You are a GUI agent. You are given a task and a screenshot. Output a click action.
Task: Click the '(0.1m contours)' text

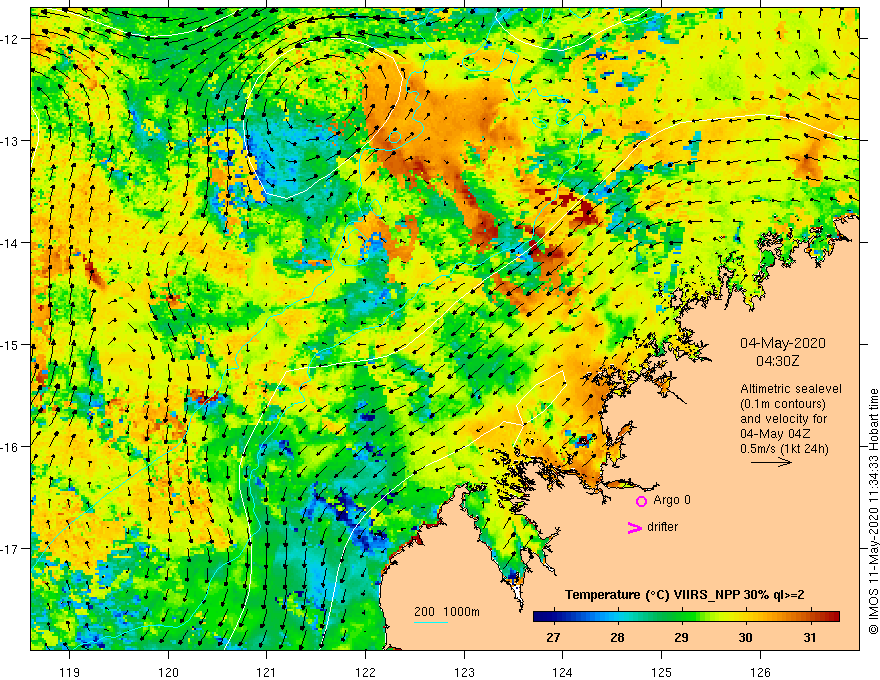click(783, 404)
